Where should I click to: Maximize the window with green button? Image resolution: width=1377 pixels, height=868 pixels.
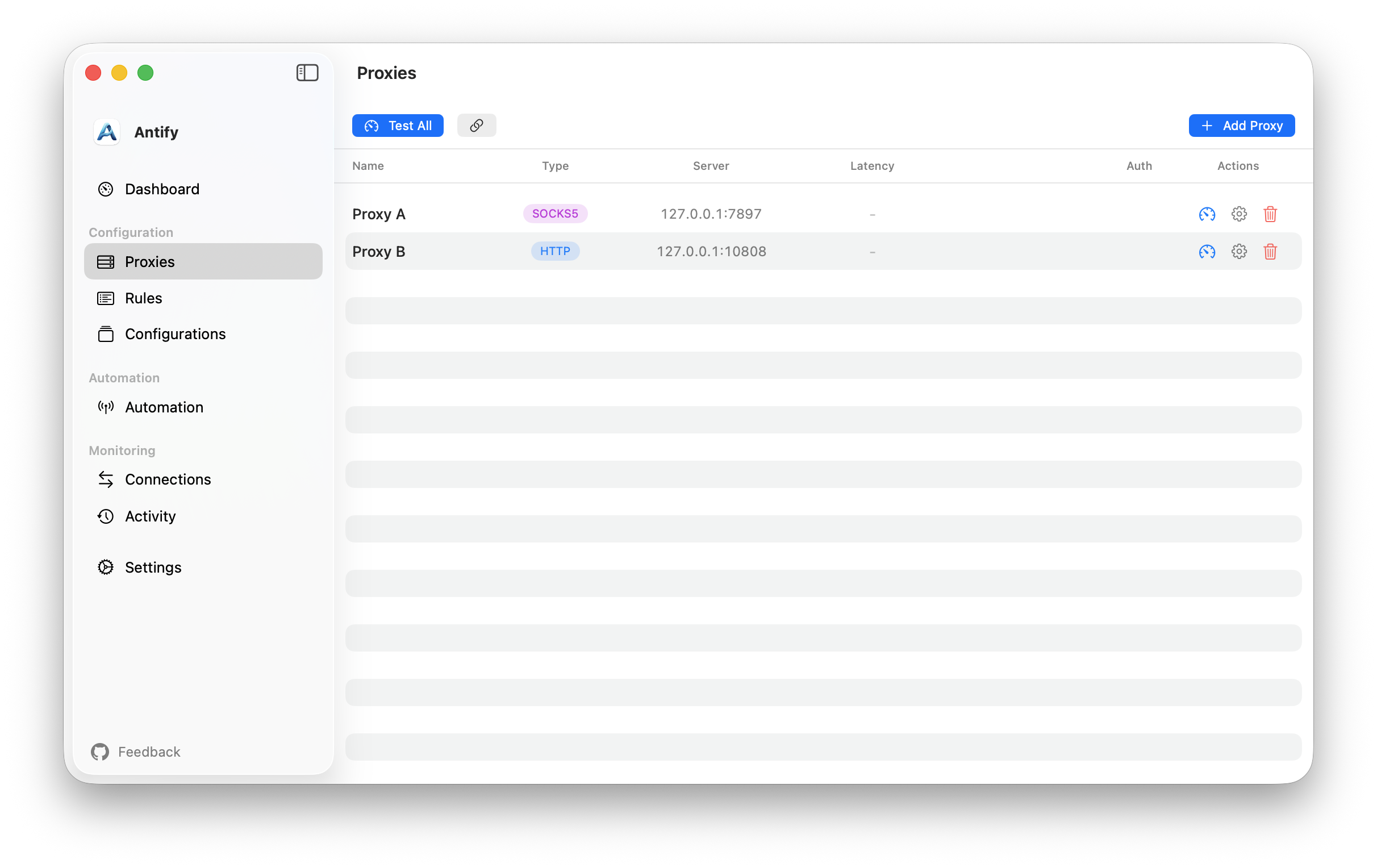tap(145, 73)
